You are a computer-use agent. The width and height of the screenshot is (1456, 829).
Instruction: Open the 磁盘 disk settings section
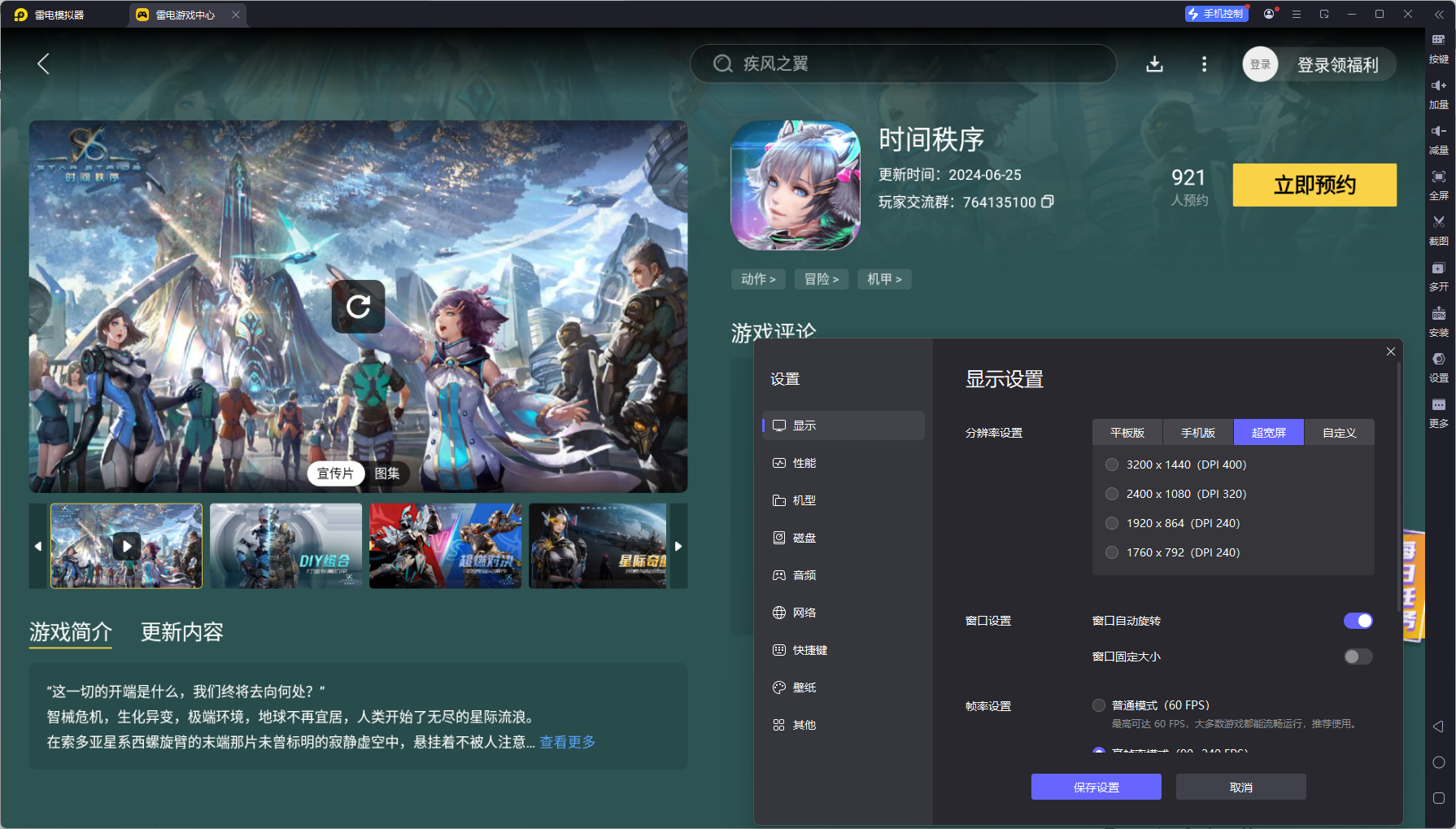[844, 538]
